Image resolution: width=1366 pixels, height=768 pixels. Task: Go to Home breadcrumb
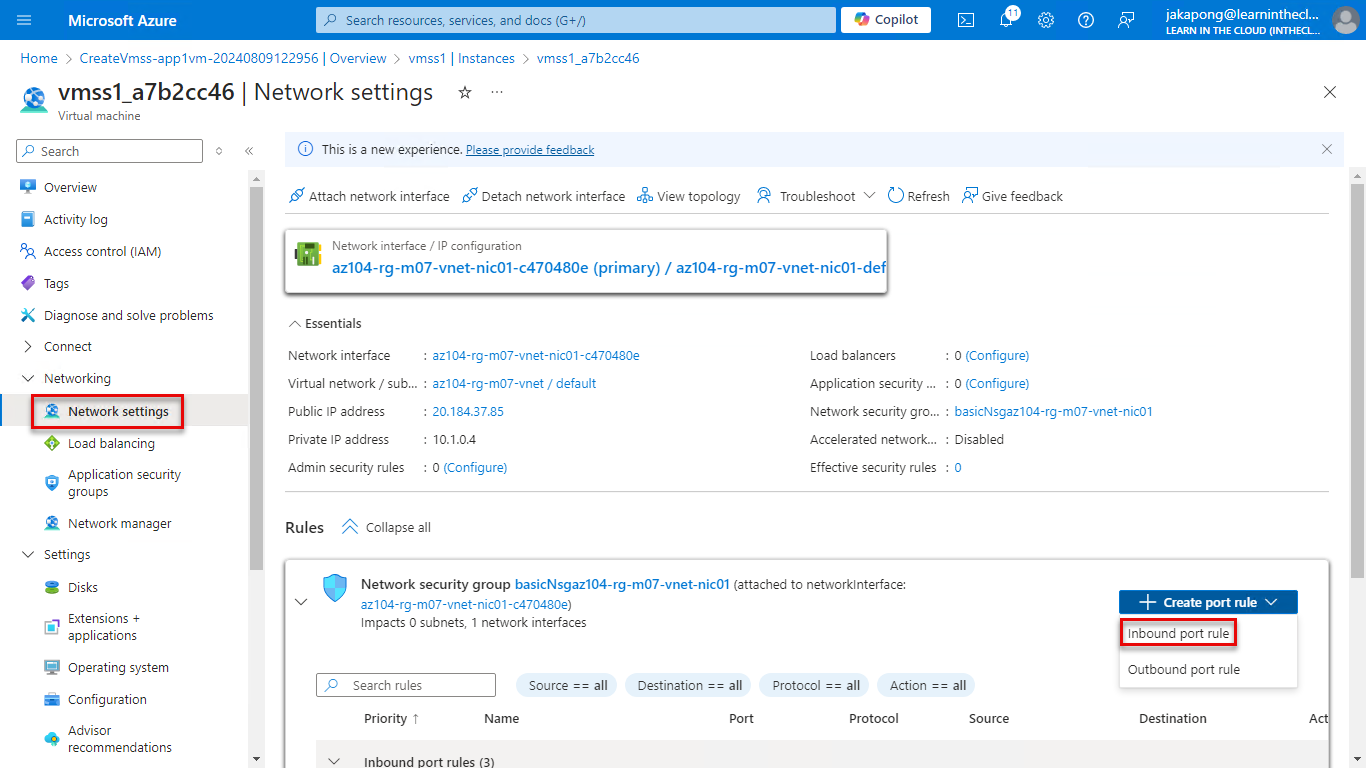coord(39,58)
